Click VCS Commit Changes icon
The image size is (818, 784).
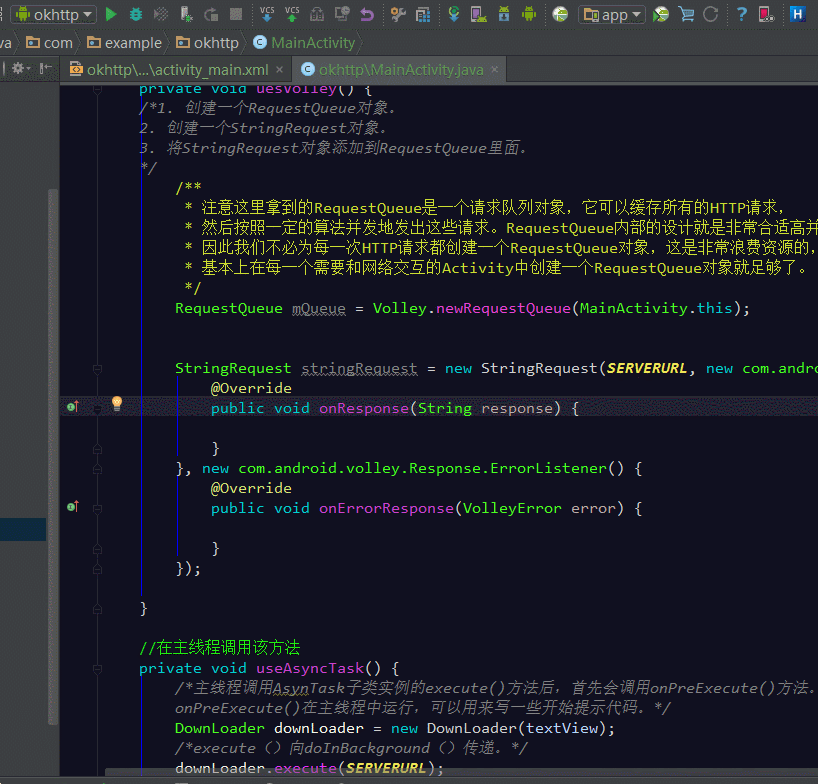click(292, 14)
